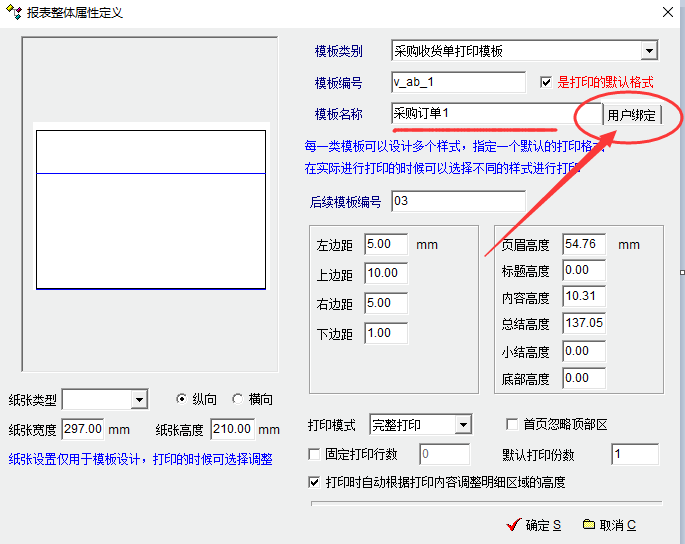Click the app icon in title bar

pos(13,13)
